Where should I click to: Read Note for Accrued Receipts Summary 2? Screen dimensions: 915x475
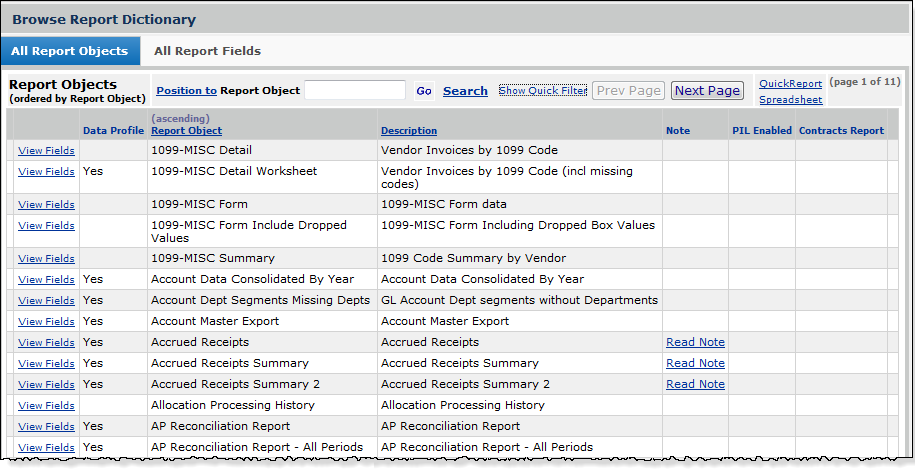[695, 385]
